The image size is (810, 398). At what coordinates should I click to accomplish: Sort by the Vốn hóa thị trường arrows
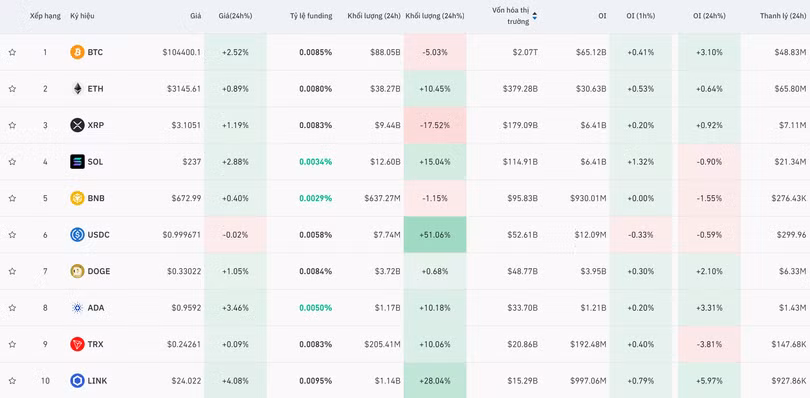(535, 16)
